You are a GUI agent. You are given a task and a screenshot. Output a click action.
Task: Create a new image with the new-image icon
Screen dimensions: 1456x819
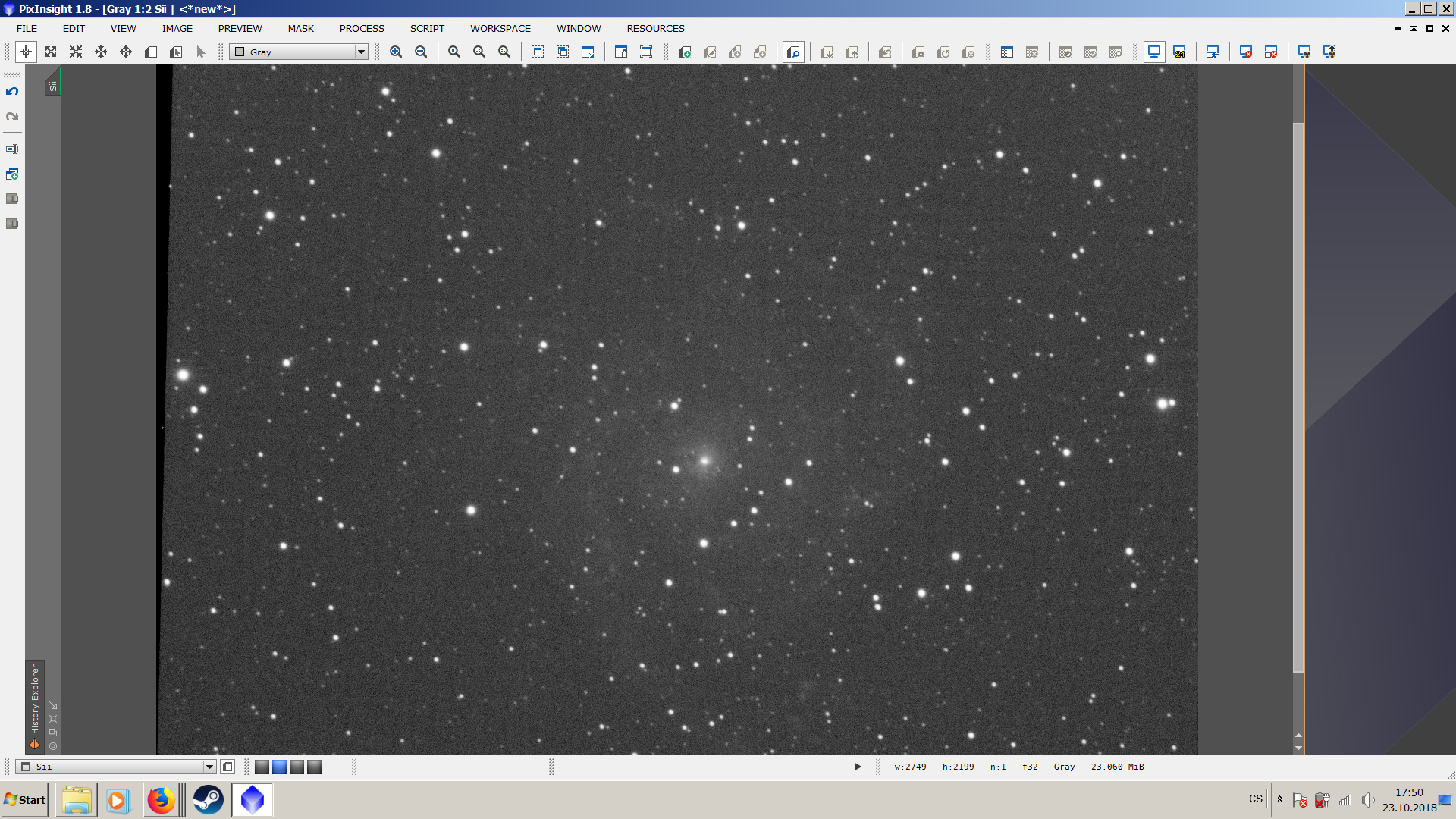[x=683, y=52]
